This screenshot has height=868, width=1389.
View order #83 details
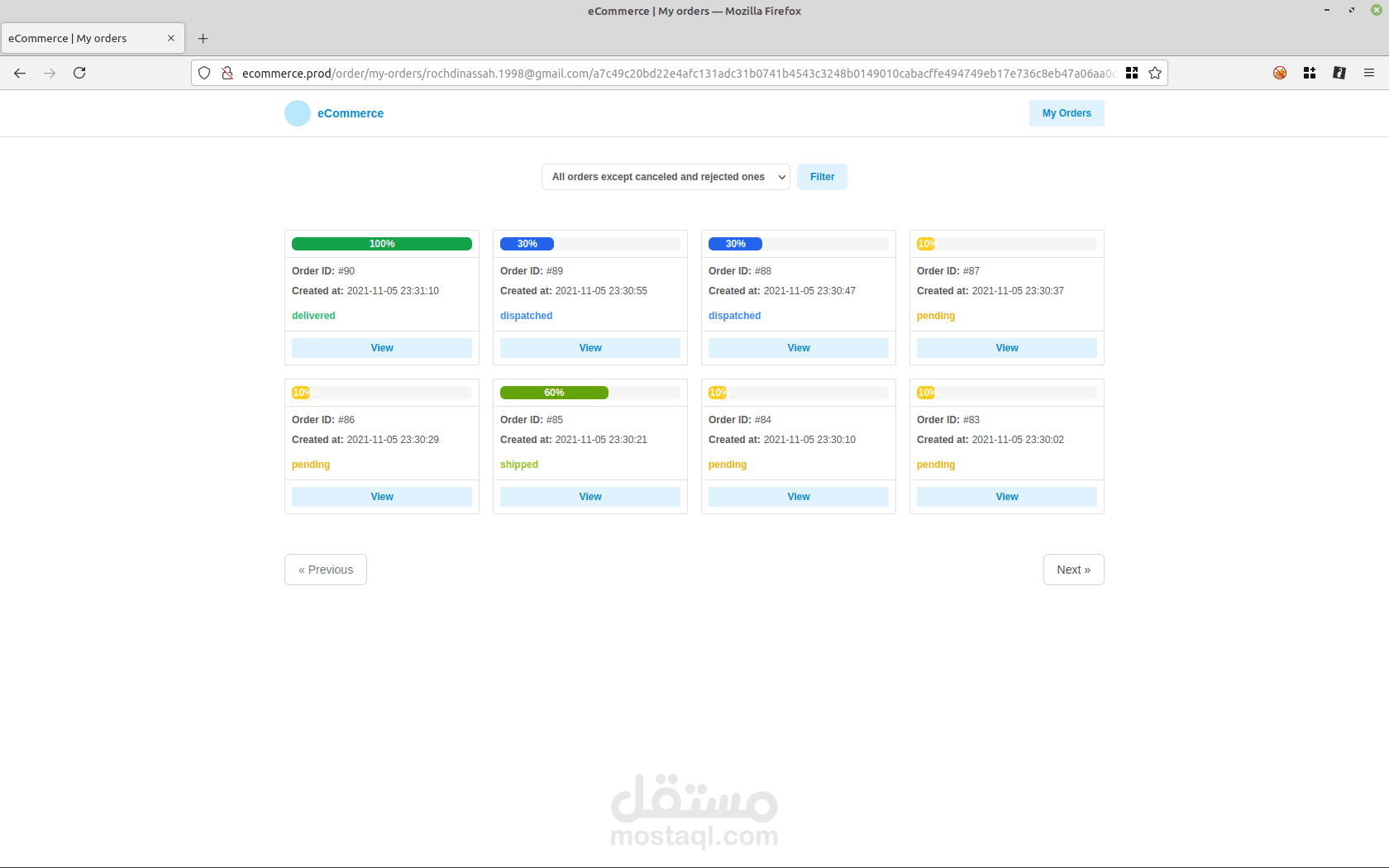pos(1007,497)
